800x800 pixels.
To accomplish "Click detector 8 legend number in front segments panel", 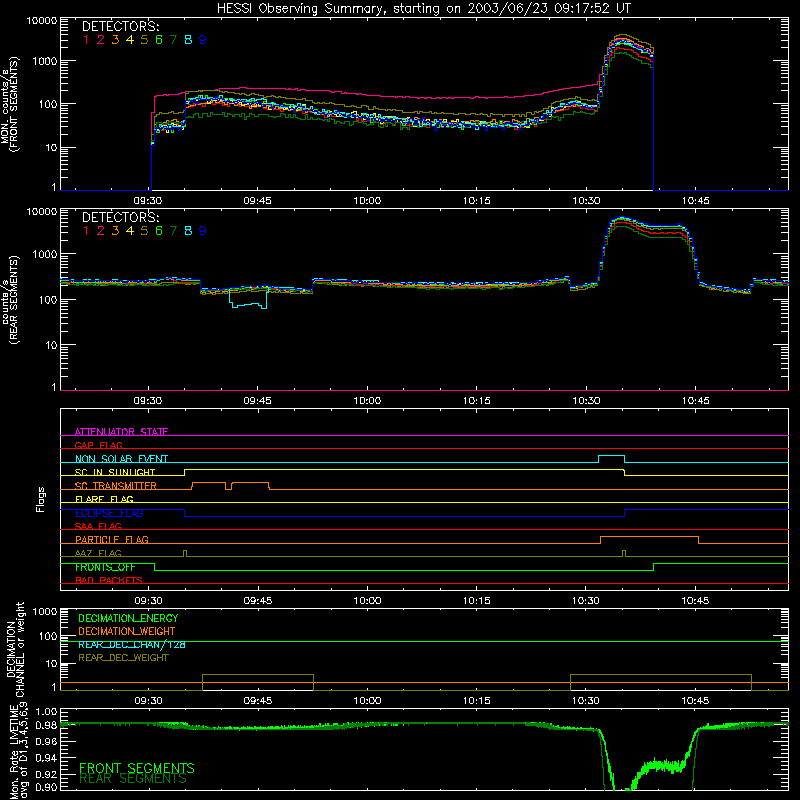I will (x=188, y=40).
